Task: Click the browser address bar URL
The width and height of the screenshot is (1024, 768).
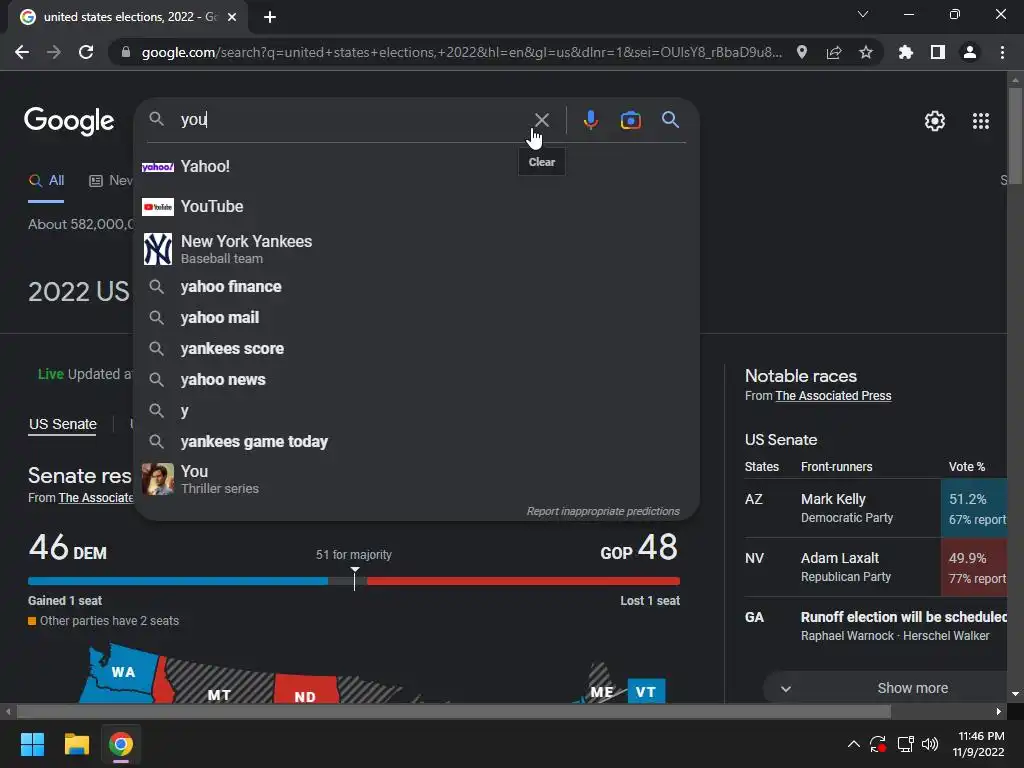Action: point(461,52)
